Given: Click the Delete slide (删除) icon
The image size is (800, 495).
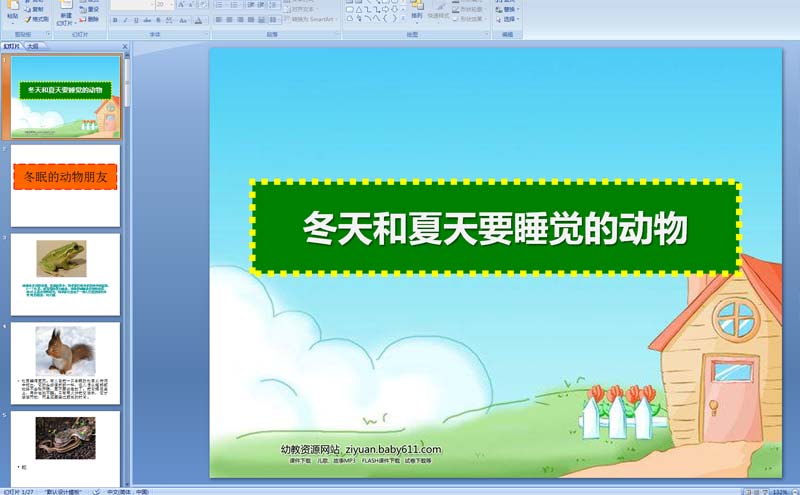Looking at the screenshot, I should (92, 19).
